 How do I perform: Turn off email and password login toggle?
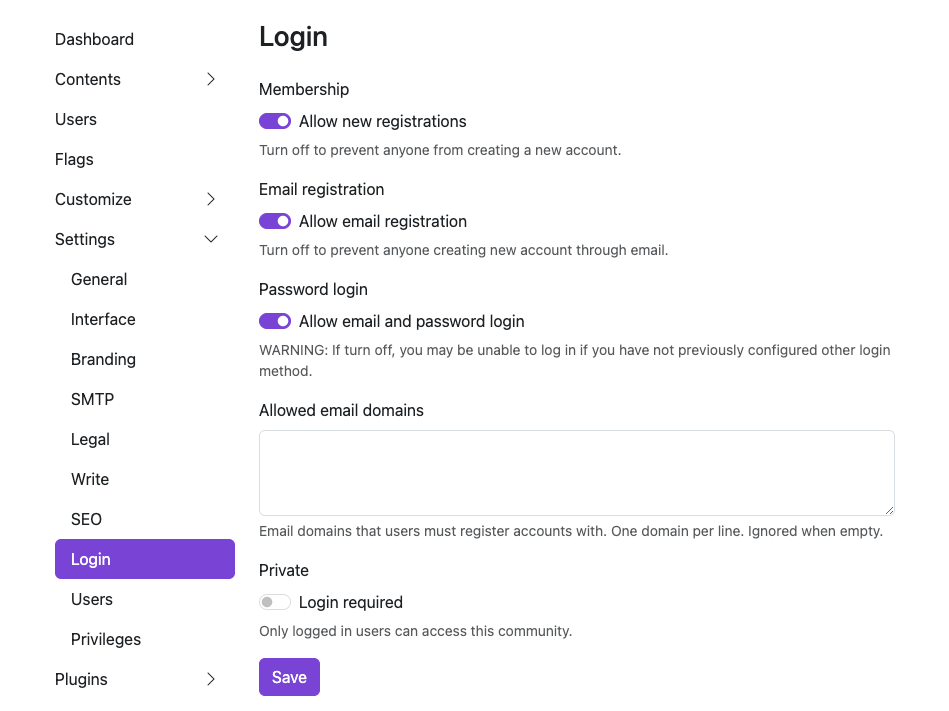[x=275, y=321]
